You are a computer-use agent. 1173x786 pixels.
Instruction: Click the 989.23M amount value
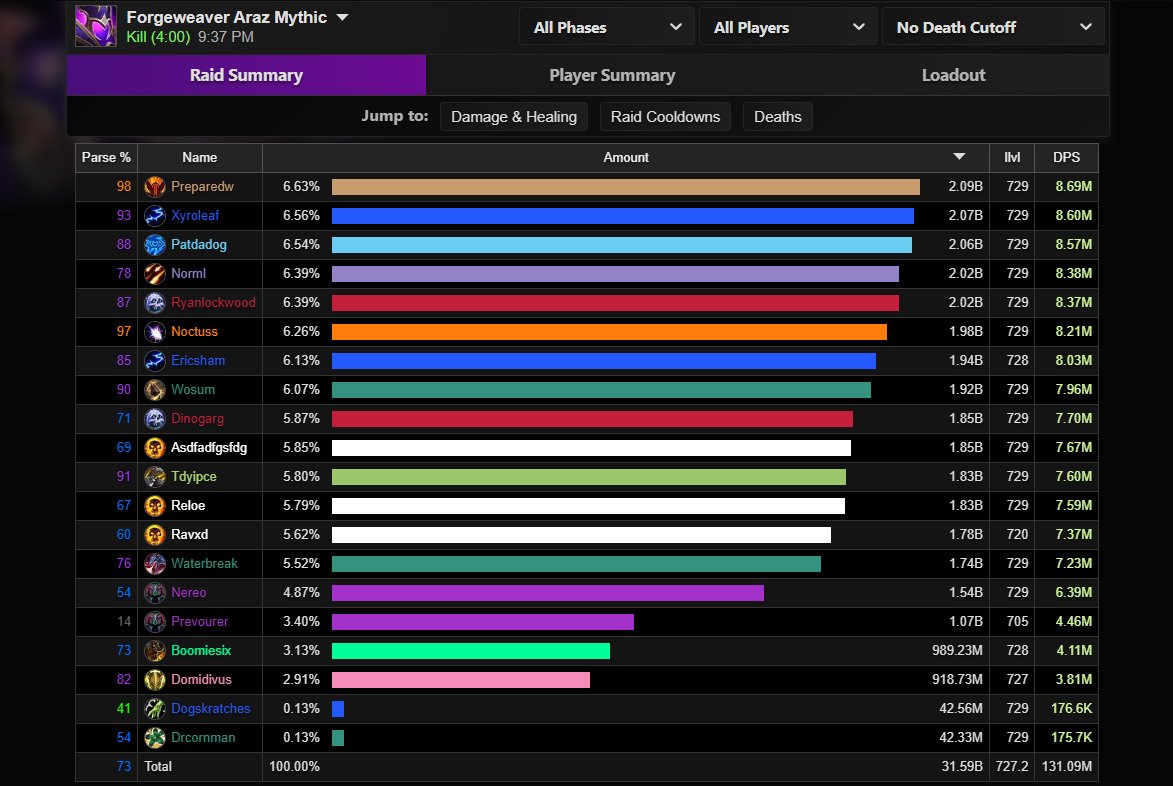pyautogui.click(x=957, y=651)
